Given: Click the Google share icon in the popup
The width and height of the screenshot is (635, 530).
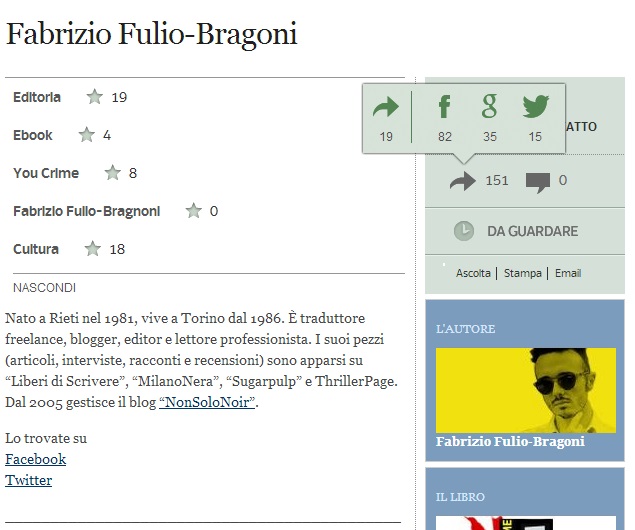Looking at the screenshot, I should (489, 106).
